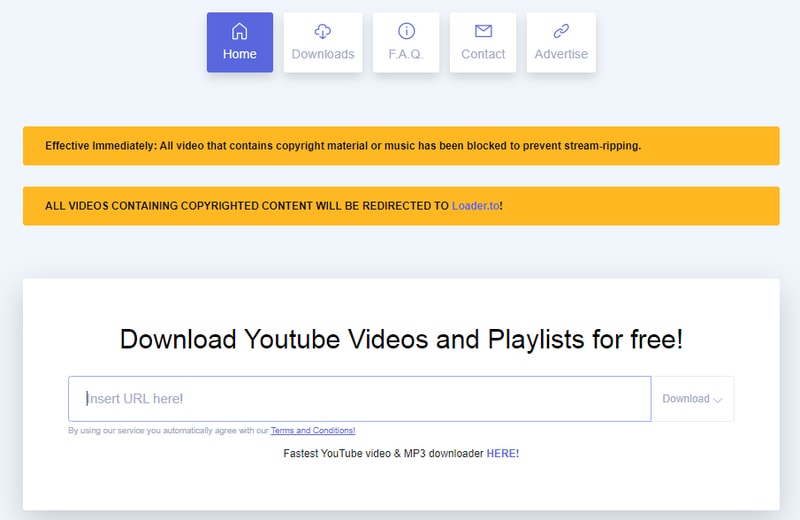Click the Home house icon
Viewport: 800px width, 520px height.
click(x=239, y=31)
